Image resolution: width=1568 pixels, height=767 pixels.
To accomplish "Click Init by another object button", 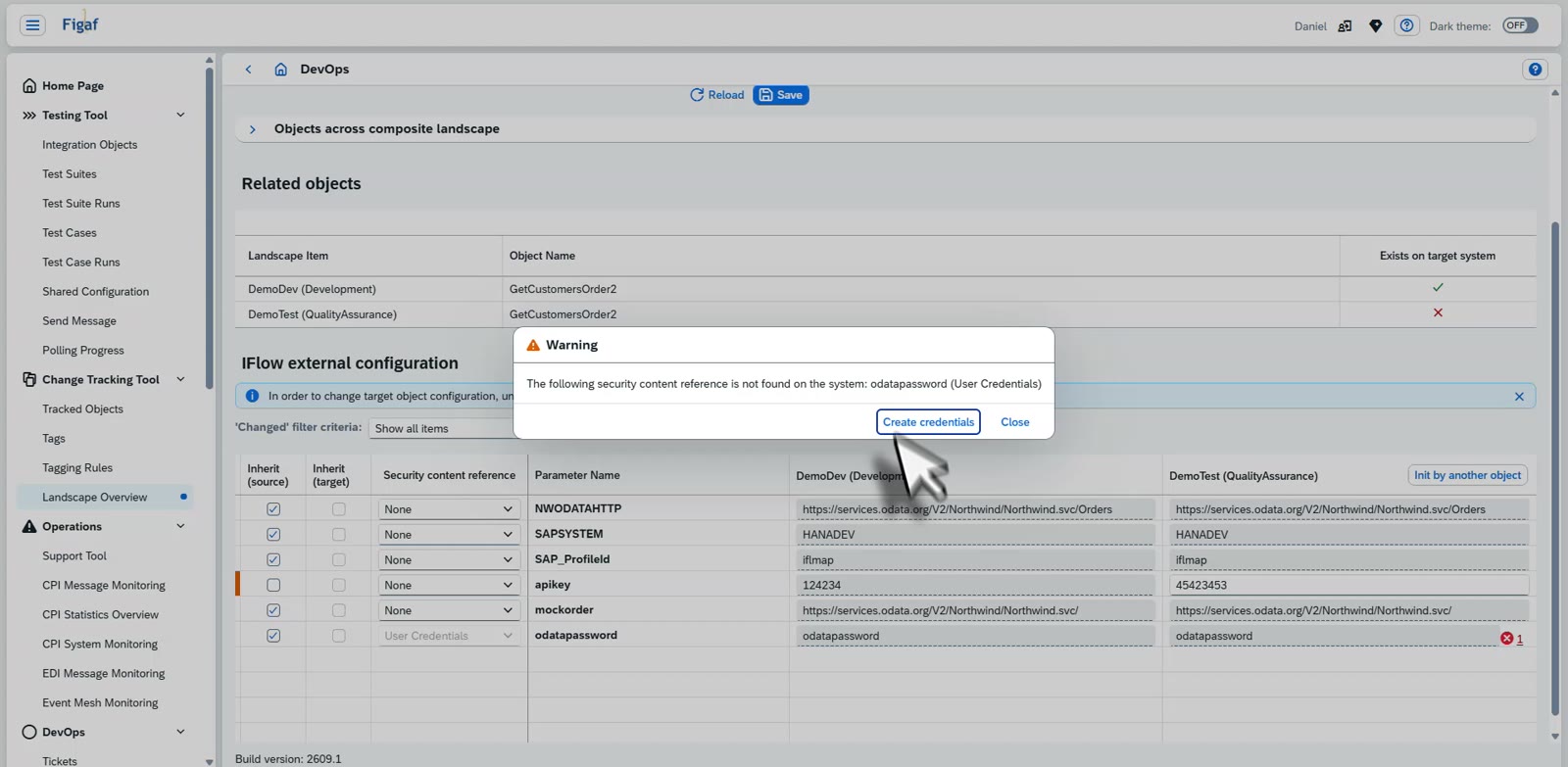I will pos(1467,476).
